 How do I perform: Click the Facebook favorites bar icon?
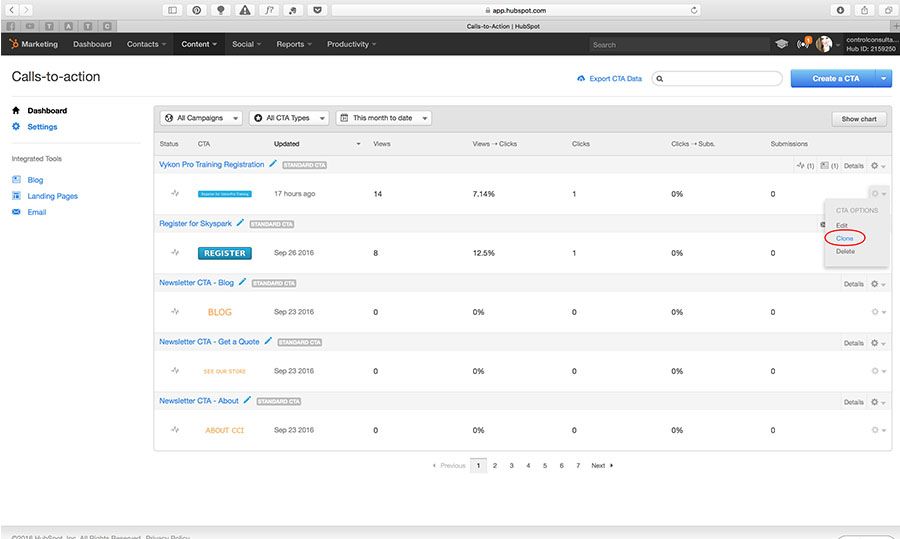click(x=10, y=26)
